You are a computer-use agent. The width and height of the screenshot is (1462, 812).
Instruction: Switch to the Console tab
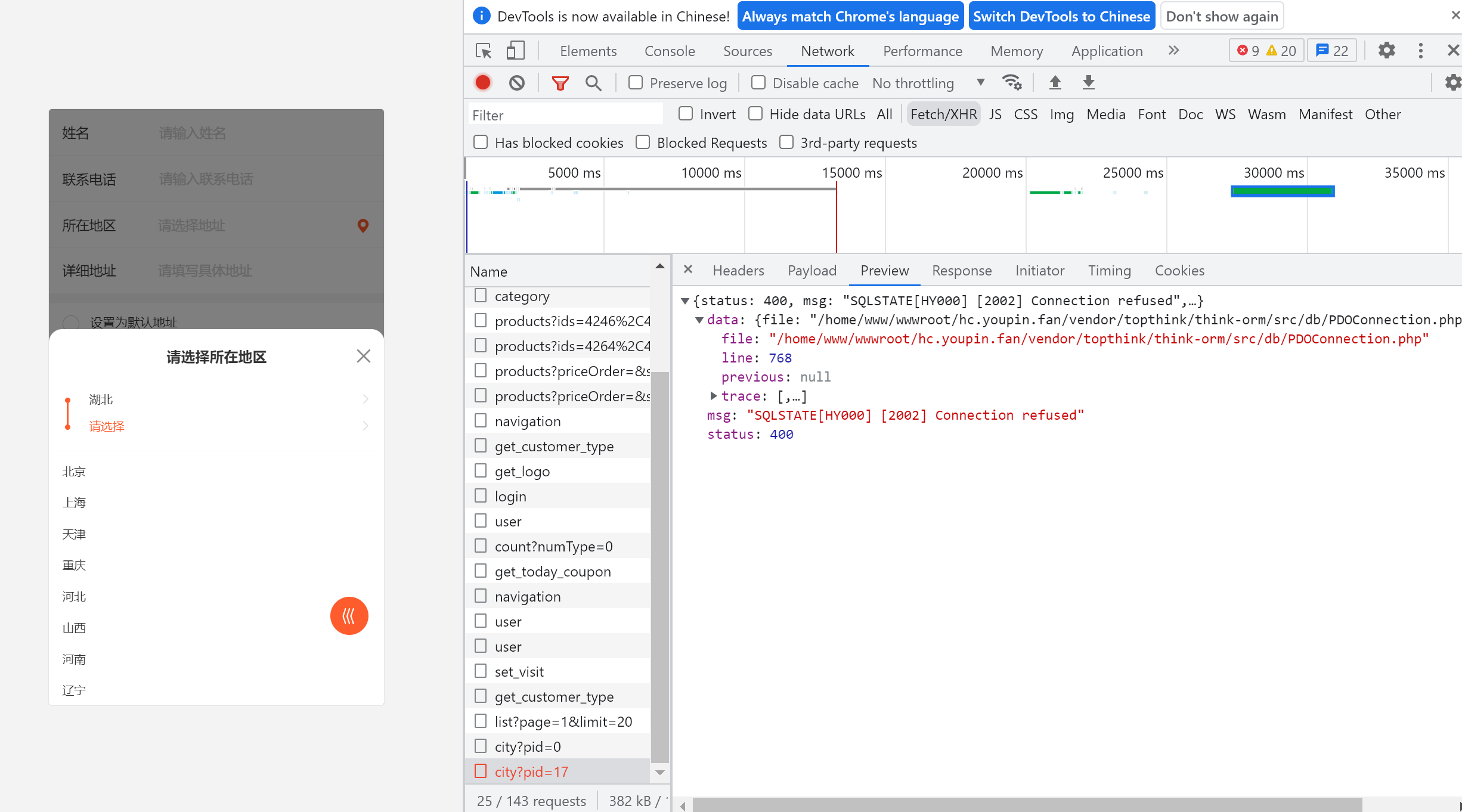(x=670, y=51)
